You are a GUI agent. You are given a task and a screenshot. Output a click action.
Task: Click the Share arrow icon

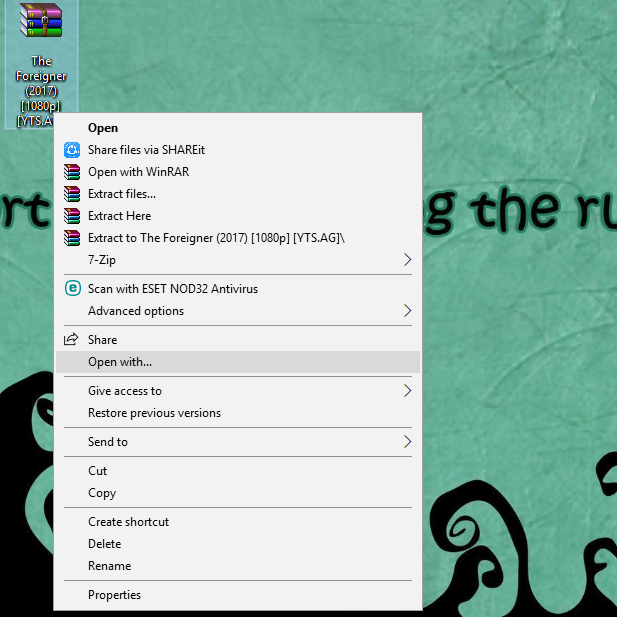[71, 339]
